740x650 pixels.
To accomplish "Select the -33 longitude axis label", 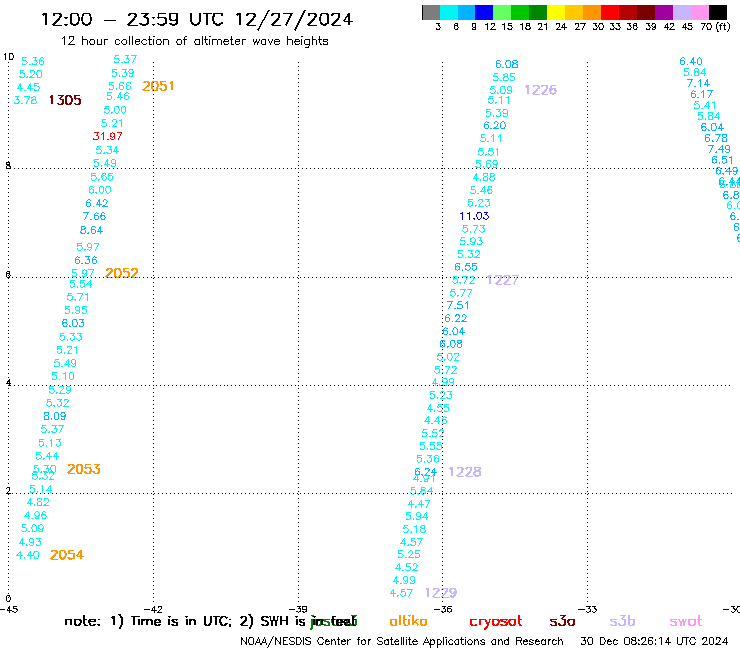I will [588, 609].
